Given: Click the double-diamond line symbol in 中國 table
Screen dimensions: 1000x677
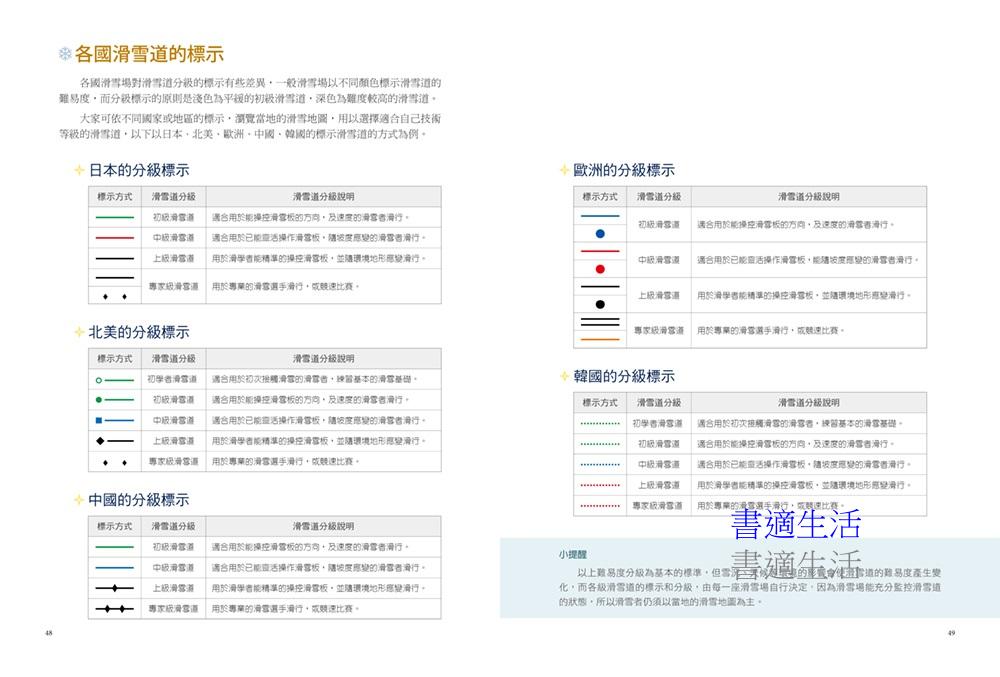Looking at the screenshot, I should pos(115,609).
